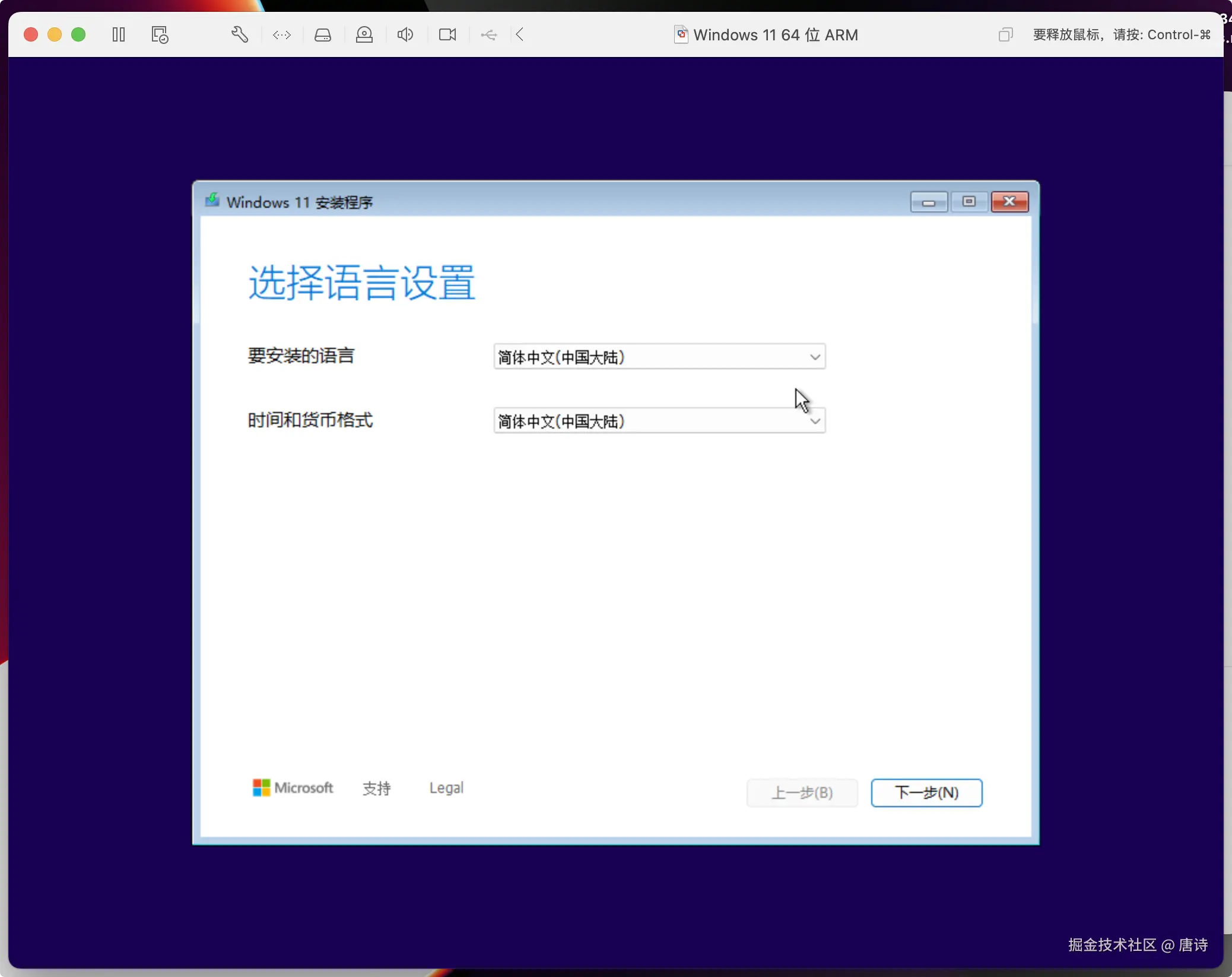
Task: Collapse toolbar devices with chevron arrow
Action: [520, 34]
